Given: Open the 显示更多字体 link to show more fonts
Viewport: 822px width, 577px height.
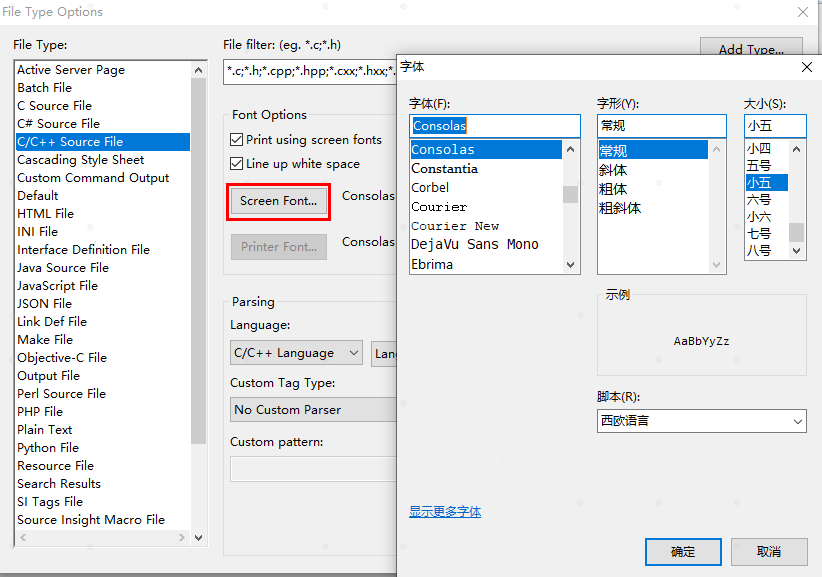Looking at the screenshot, I should click(x=445, y=511).
